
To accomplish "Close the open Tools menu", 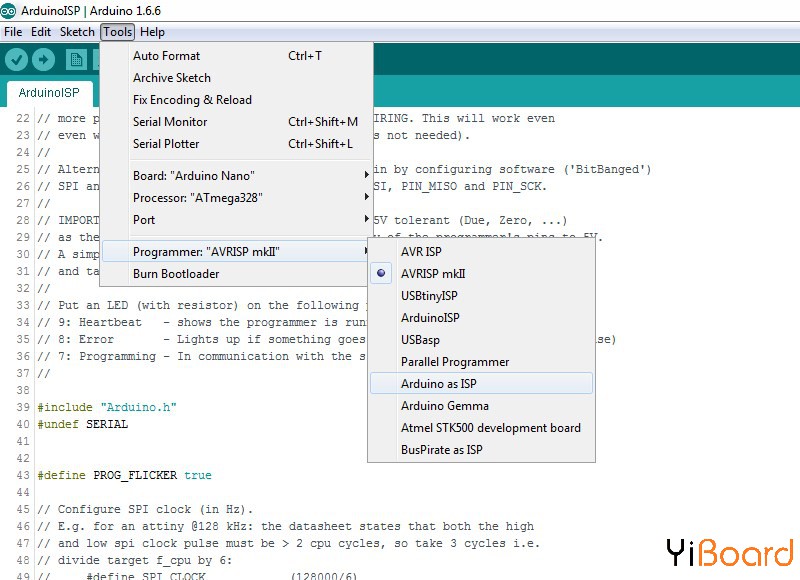I will click(117, 32).
